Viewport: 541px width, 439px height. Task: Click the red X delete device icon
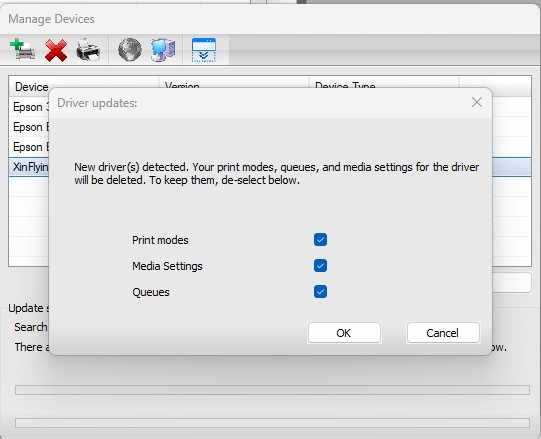click(x=56, y=50)
